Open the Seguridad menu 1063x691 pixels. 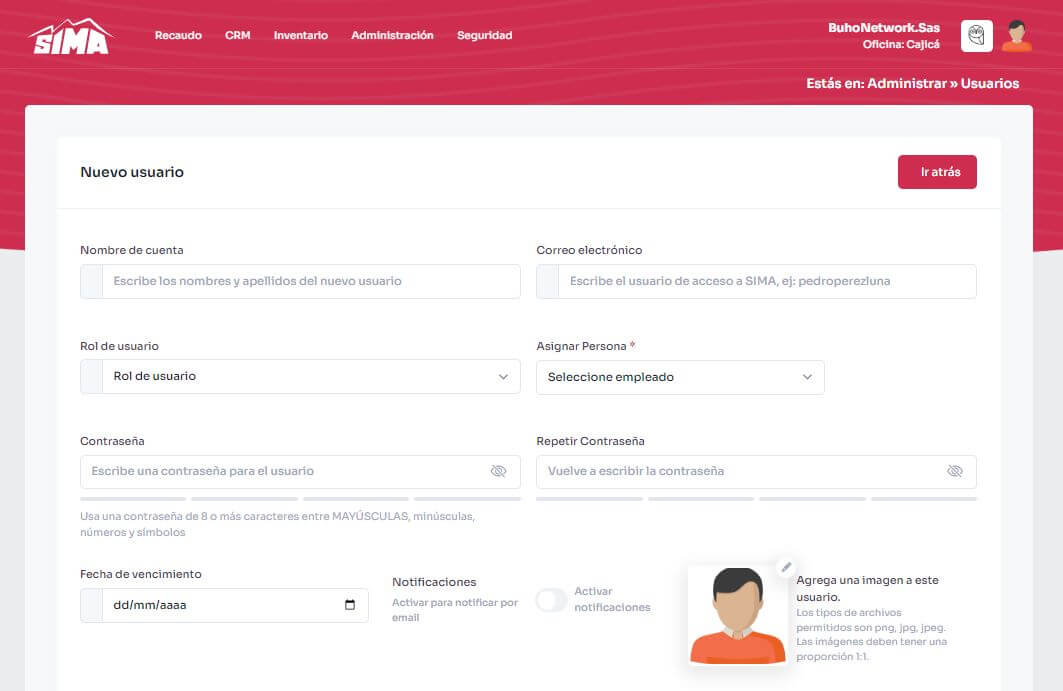484,35
